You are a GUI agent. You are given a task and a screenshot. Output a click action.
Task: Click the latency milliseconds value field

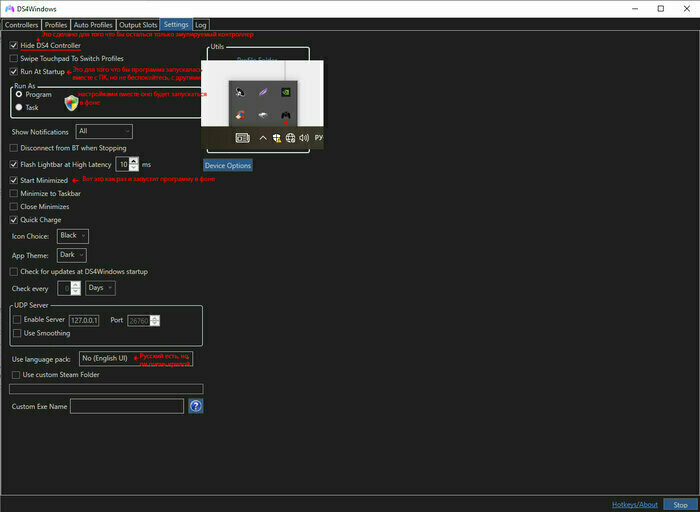coord(123,164)
